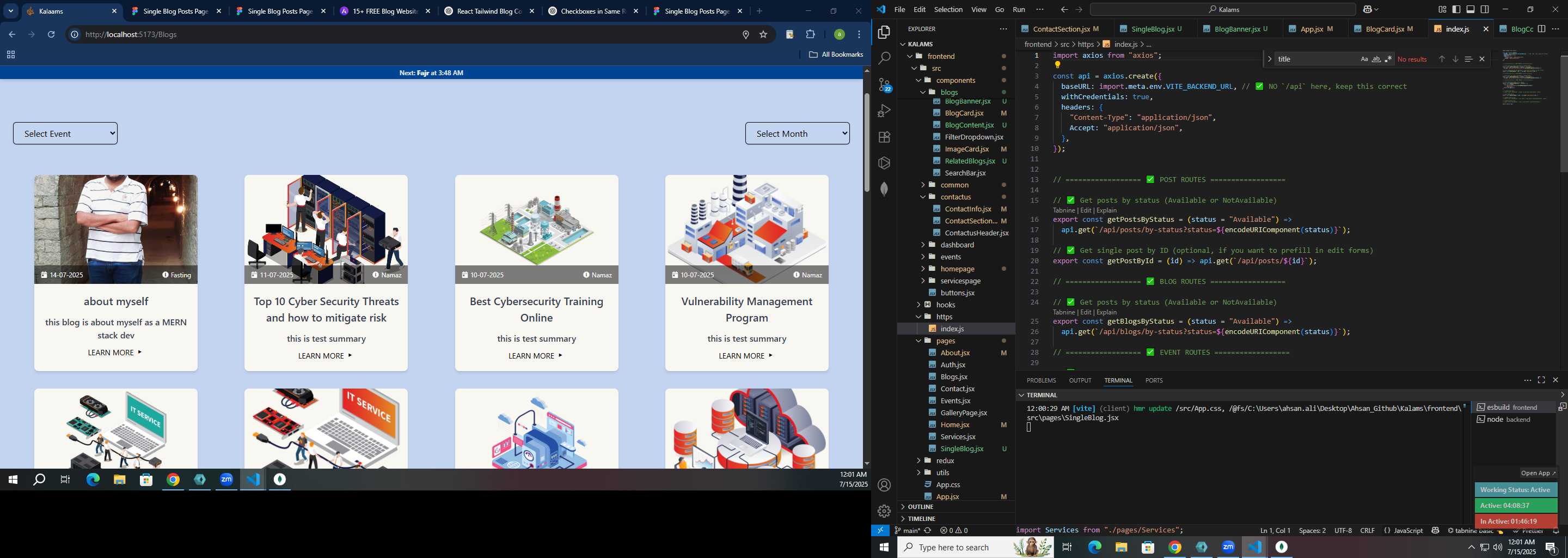
Task: Open the Select Event dropdown
Action: click(x=65, y=134)
